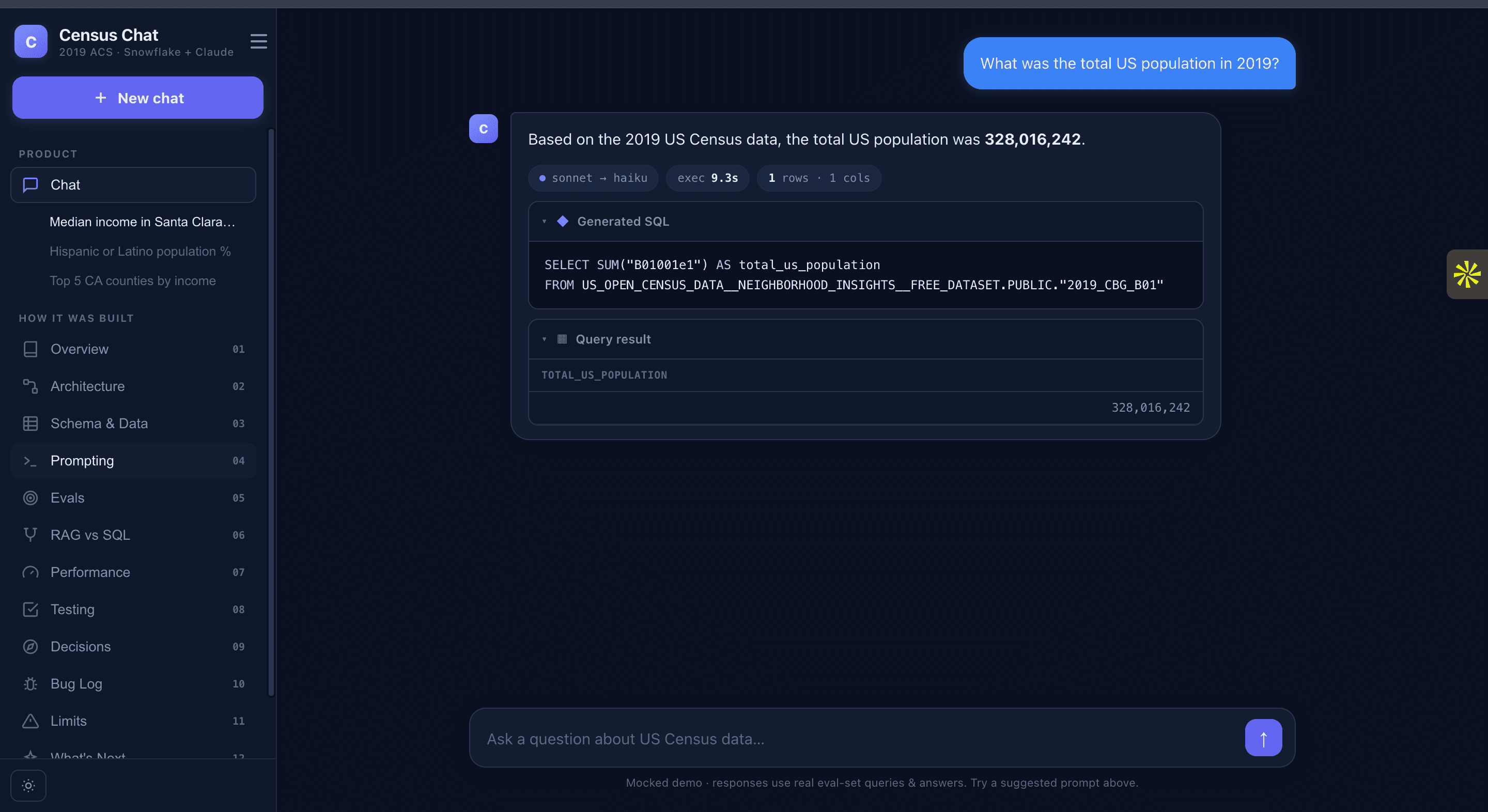Click the Limits warning triangle icon
Screen dimensions: 1488x812
[30, 721]
